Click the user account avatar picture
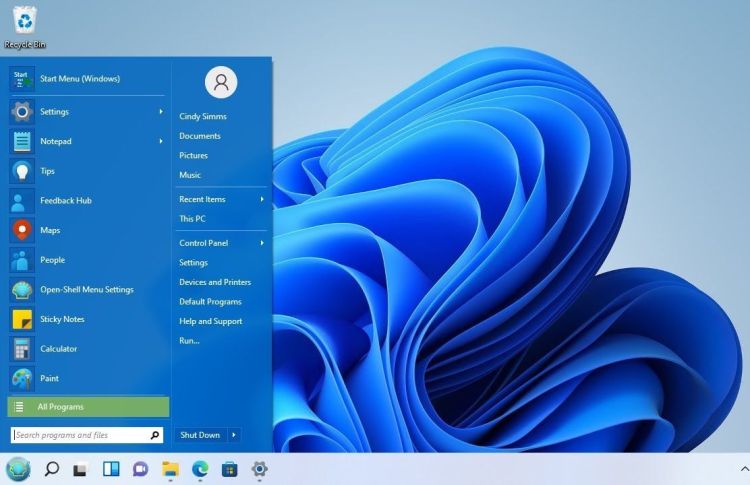Screen dimensions: 750x485 coord(221,83)
